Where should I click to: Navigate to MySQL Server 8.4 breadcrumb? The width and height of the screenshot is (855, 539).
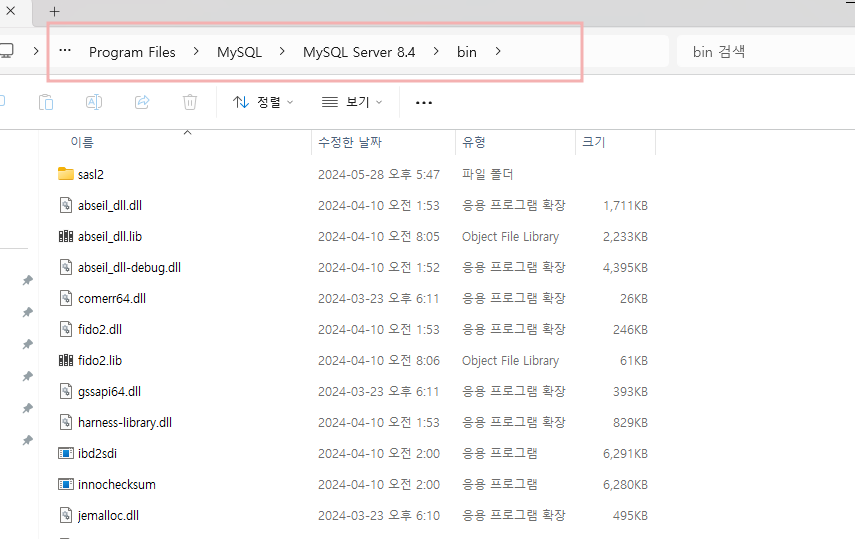click(x=359, y=52)
